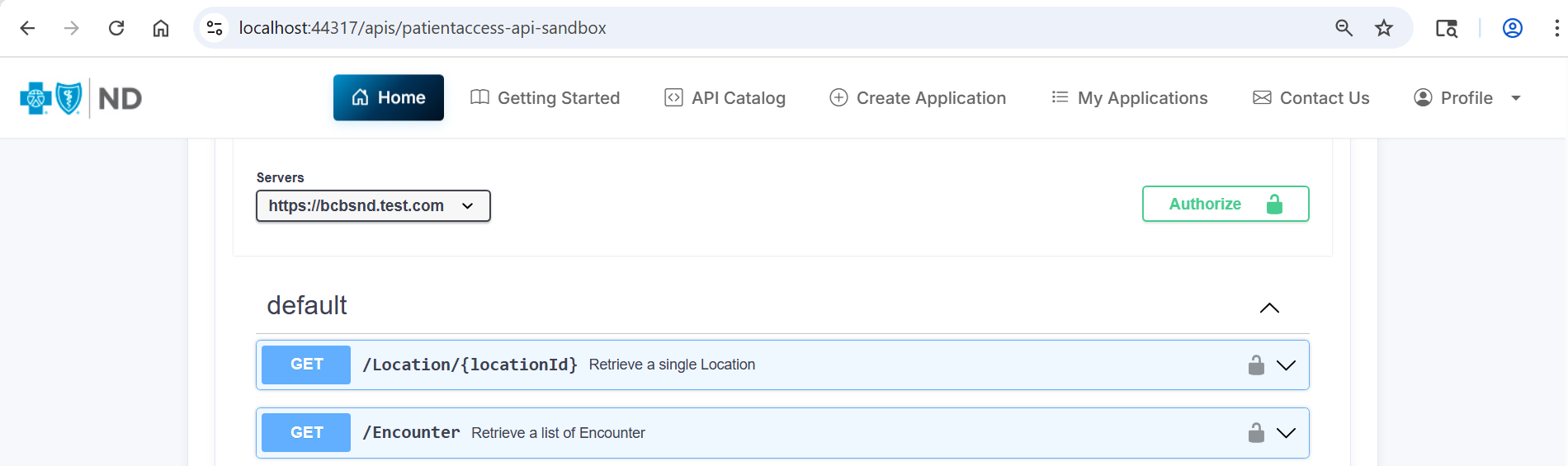Reload the page in the browser
Screen dimensions: 1568x466
click(x=116, y=28)
